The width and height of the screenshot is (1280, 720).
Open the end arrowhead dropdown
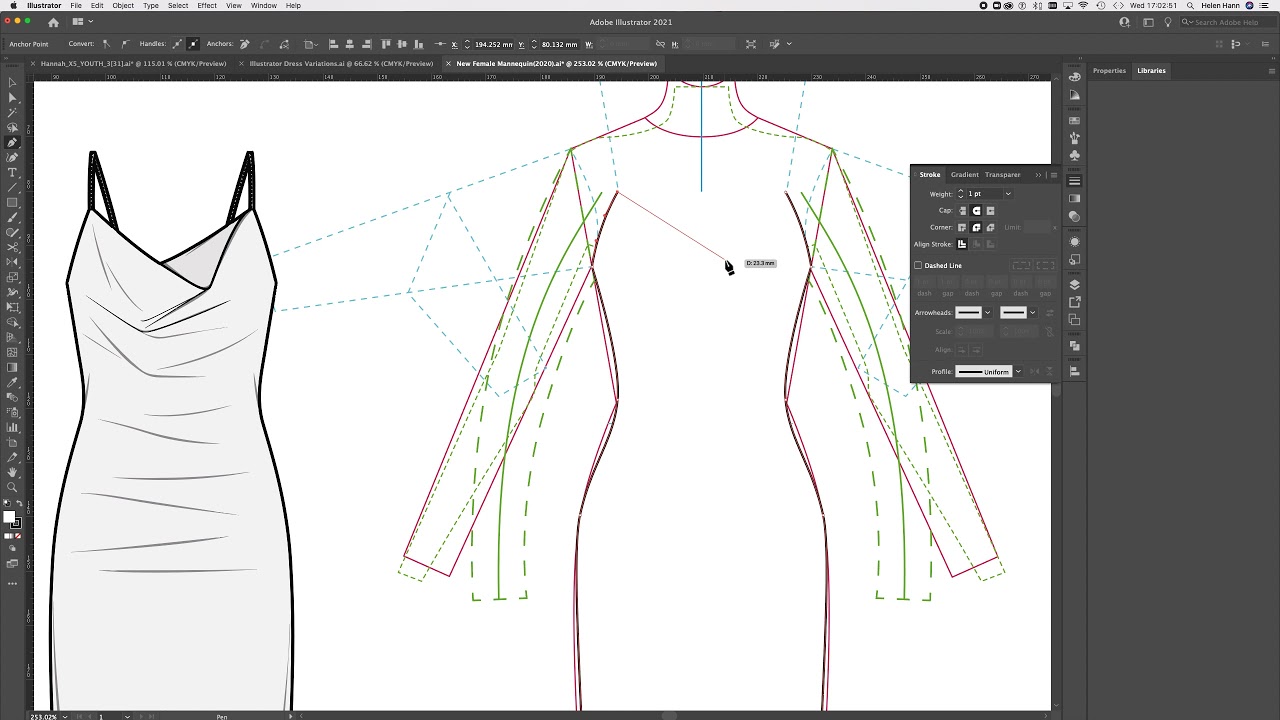point(1033,312)
